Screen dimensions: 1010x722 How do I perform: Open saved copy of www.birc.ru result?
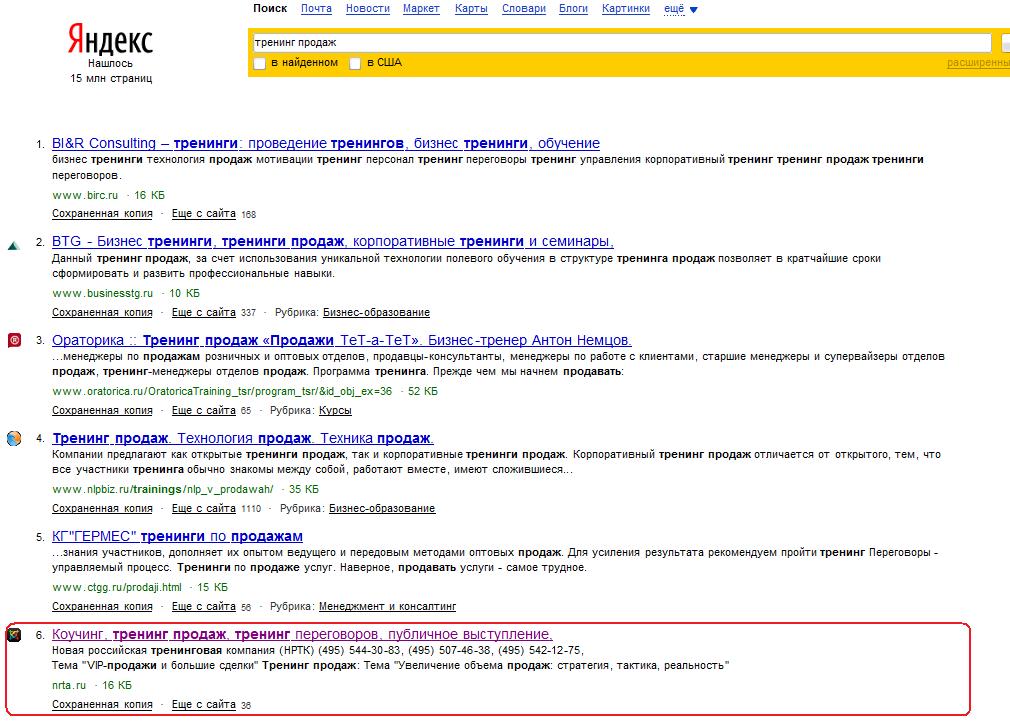coord(102,214)
